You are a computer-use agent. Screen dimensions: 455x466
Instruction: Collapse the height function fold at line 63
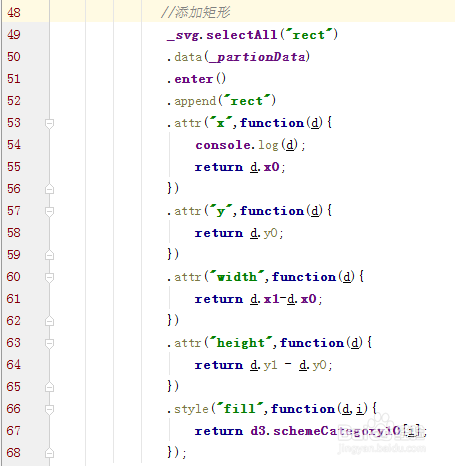pyautogui.click(x=49, y=344)
